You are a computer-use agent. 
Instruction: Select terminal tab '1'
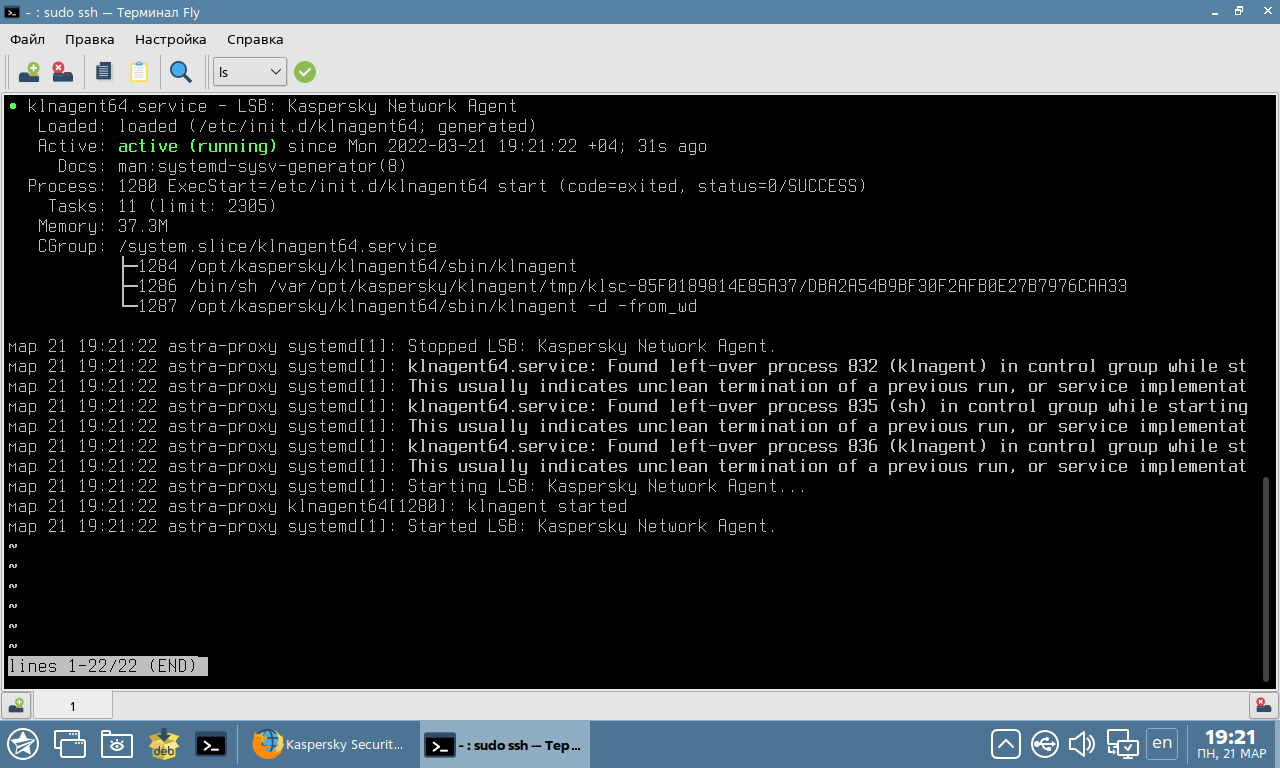73,706
